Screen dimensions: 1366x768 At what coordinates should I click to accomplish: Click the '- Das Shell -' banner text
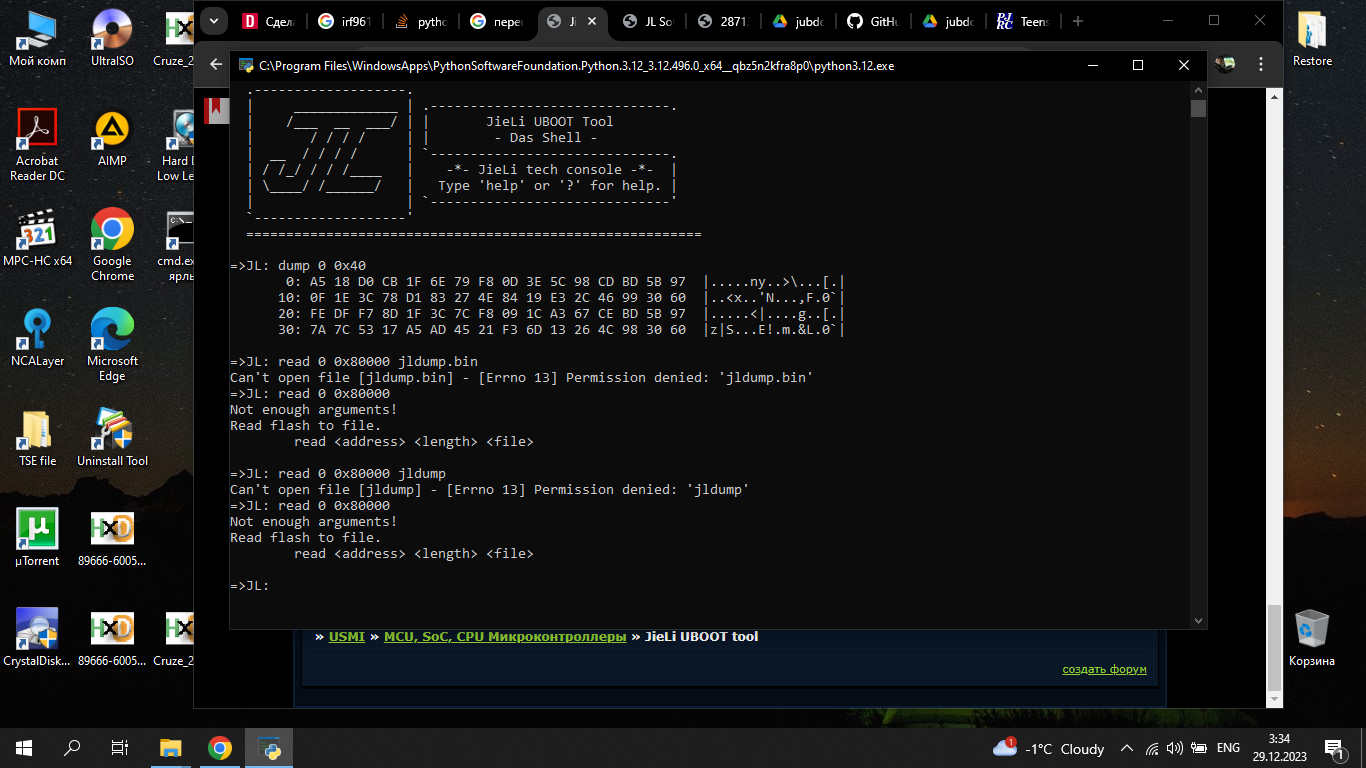point(546,137)
